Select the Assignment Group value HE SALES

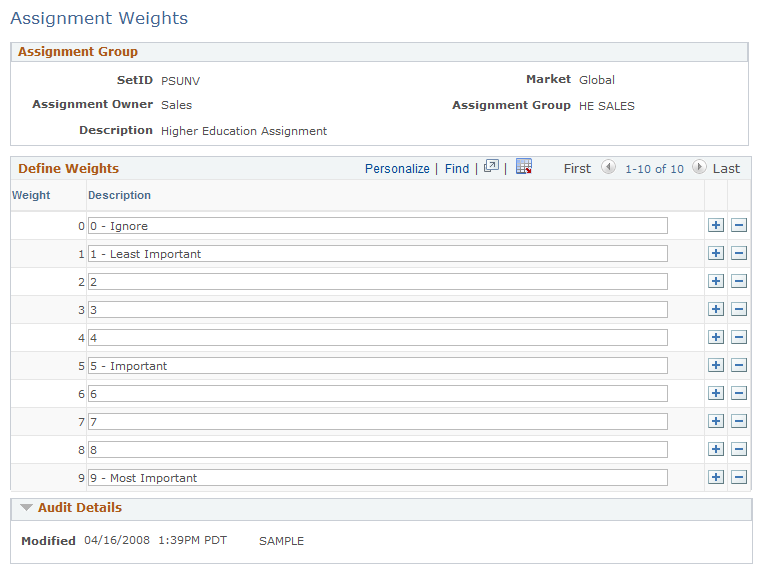pyautogui.click(x=607, y=106)
